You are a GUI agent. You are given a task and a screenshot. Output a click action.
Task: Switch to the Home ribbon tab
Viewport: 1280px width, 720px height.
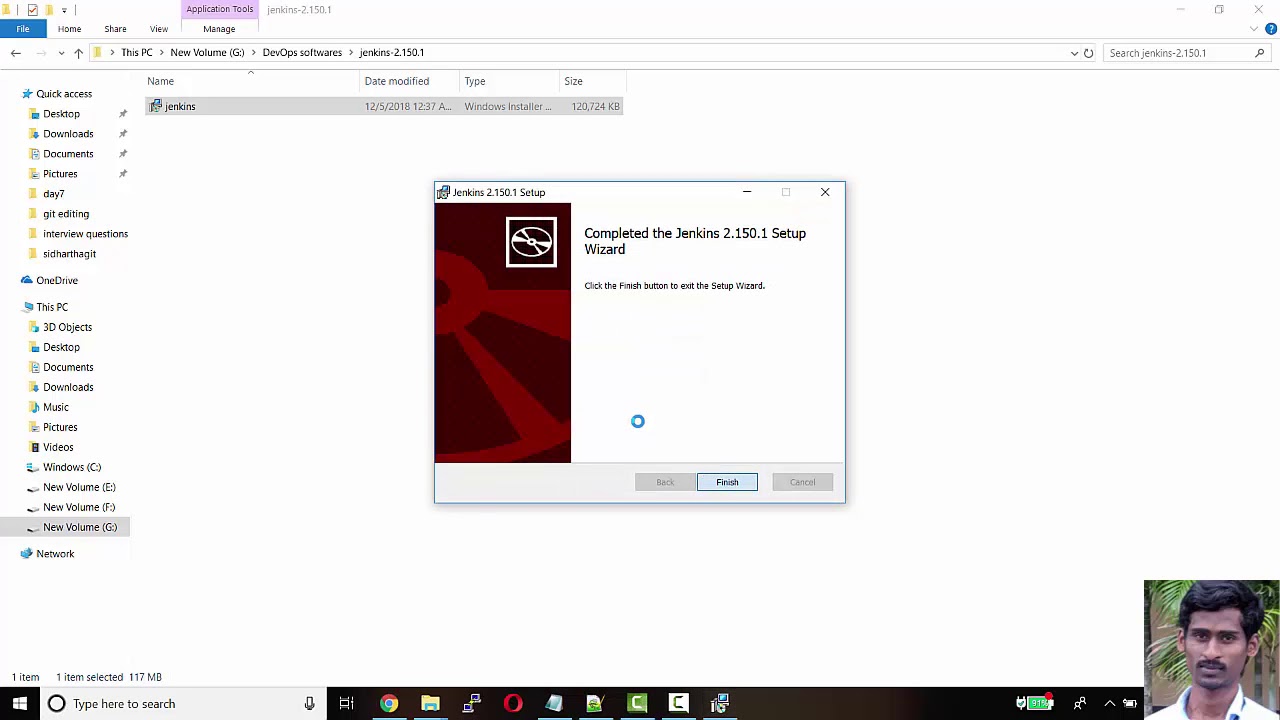(69, 29)
